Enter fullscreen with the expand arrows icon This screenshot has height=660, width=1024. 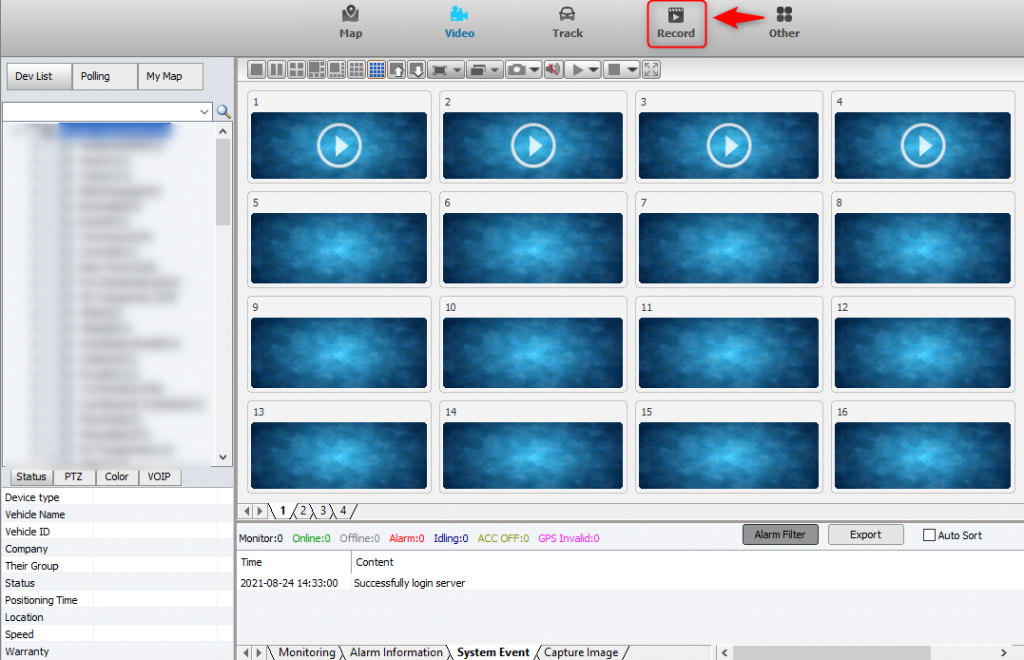point(652,70)
